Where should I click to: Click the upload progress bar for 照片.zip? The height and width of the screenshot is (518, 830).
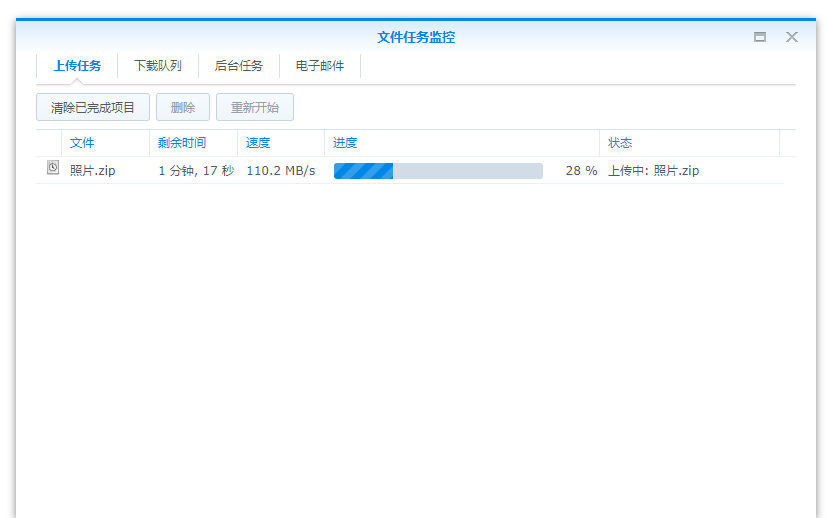point(438,171)
